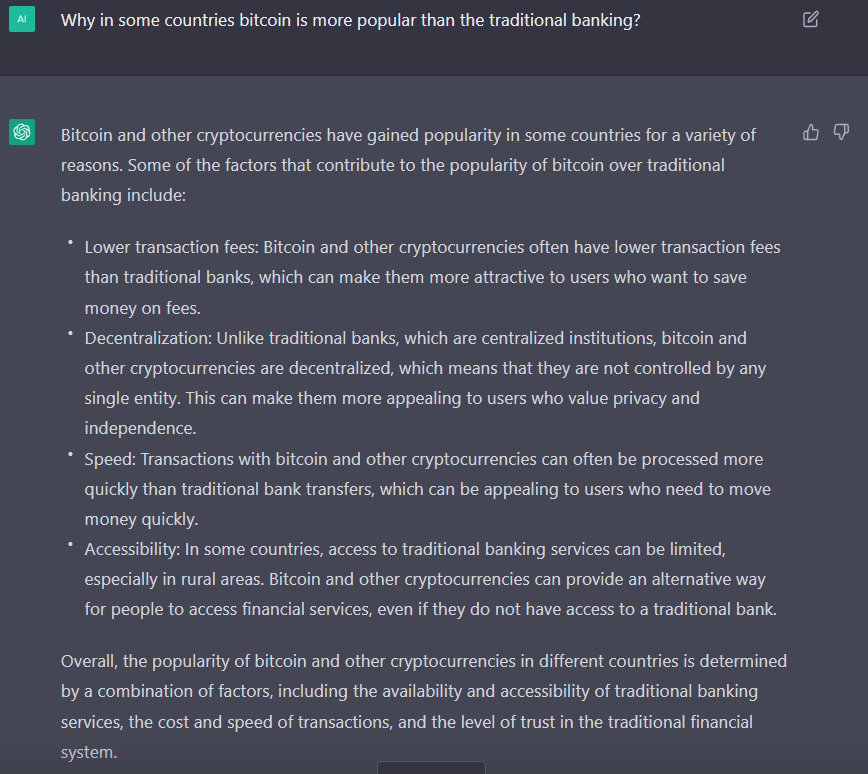The height and width of the screenshot is (774, 868).
Task: Click the 'Speed' bullet heading
Action: [x=110, y=460]
